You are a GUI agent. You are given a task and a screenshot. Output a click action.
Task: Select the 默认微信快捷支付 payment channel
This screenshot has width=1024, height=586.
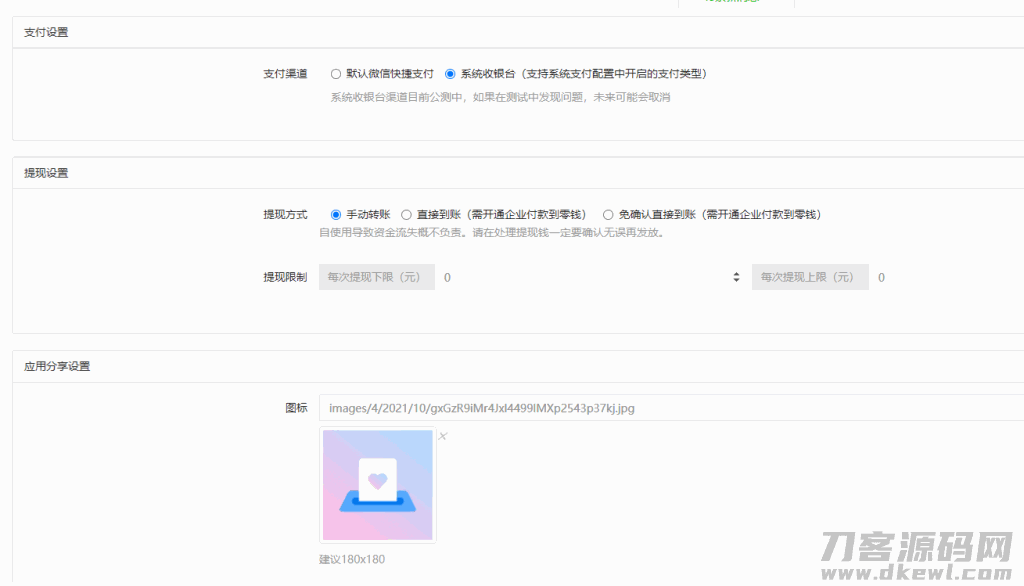click(x=336, y=74)
